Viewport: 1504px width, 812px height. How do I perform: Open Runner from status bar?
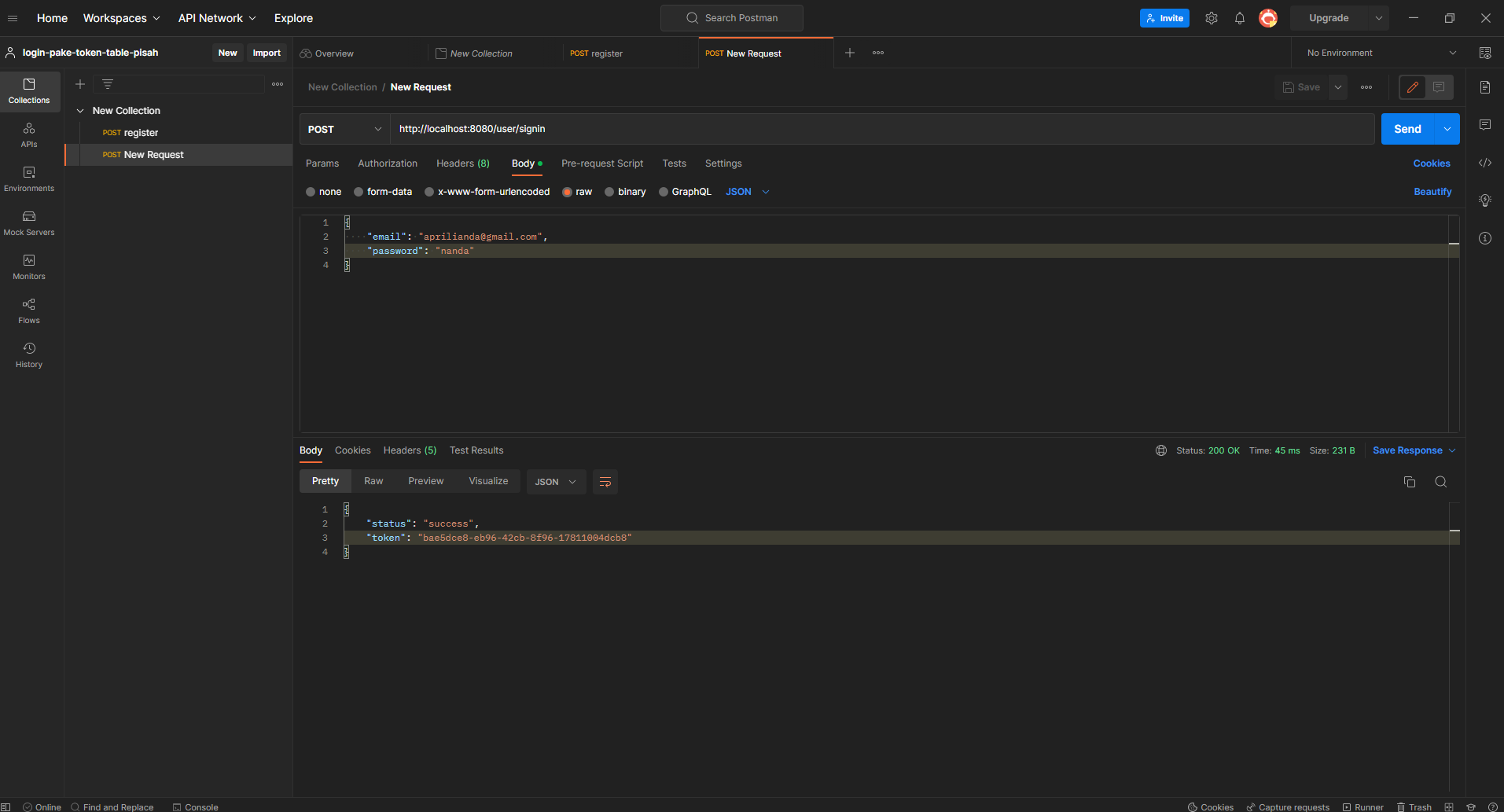(1362, 806)
